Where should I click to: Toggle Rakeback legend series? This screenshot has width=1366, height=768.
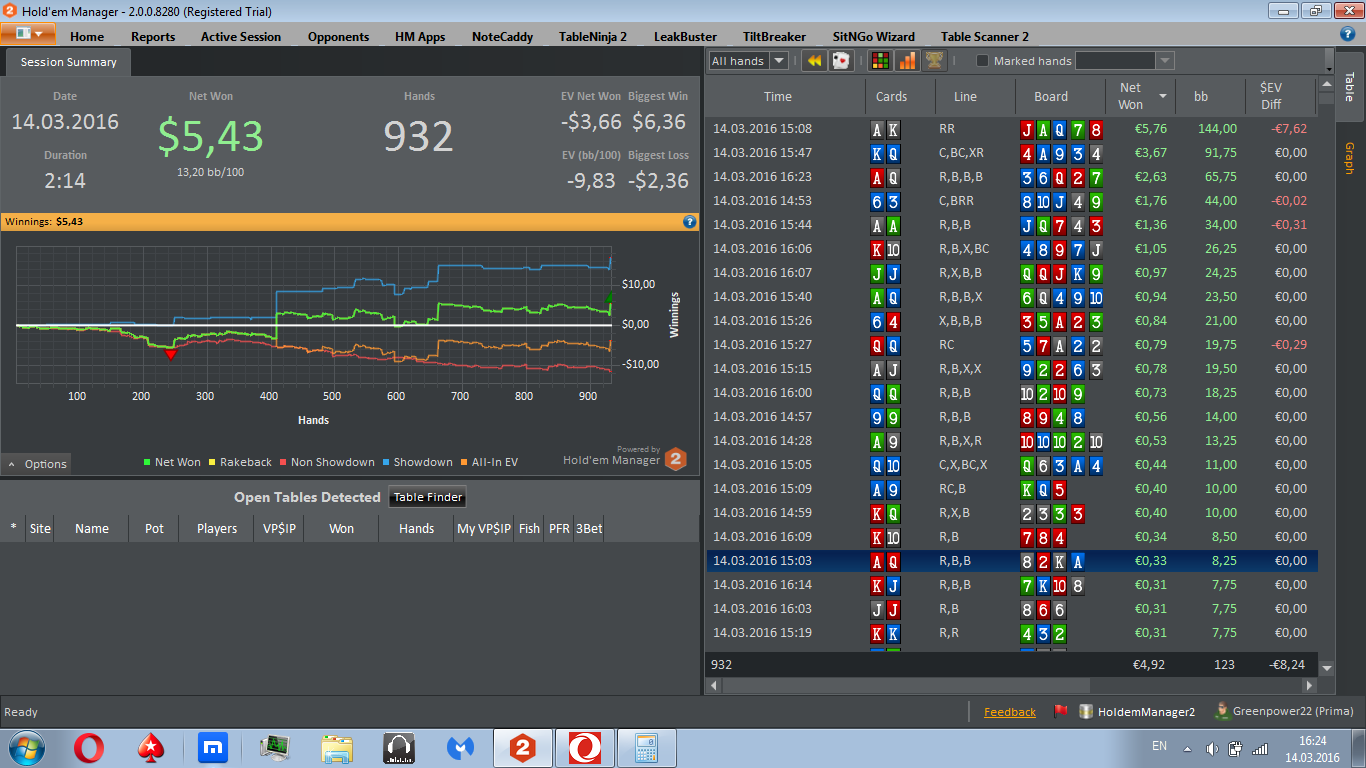240,462
